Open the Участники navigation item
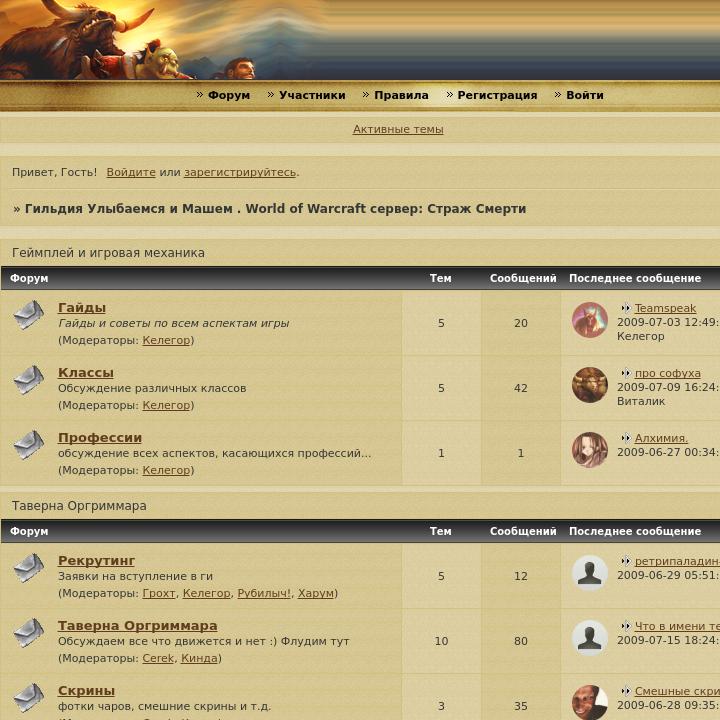 pos(312,95)
